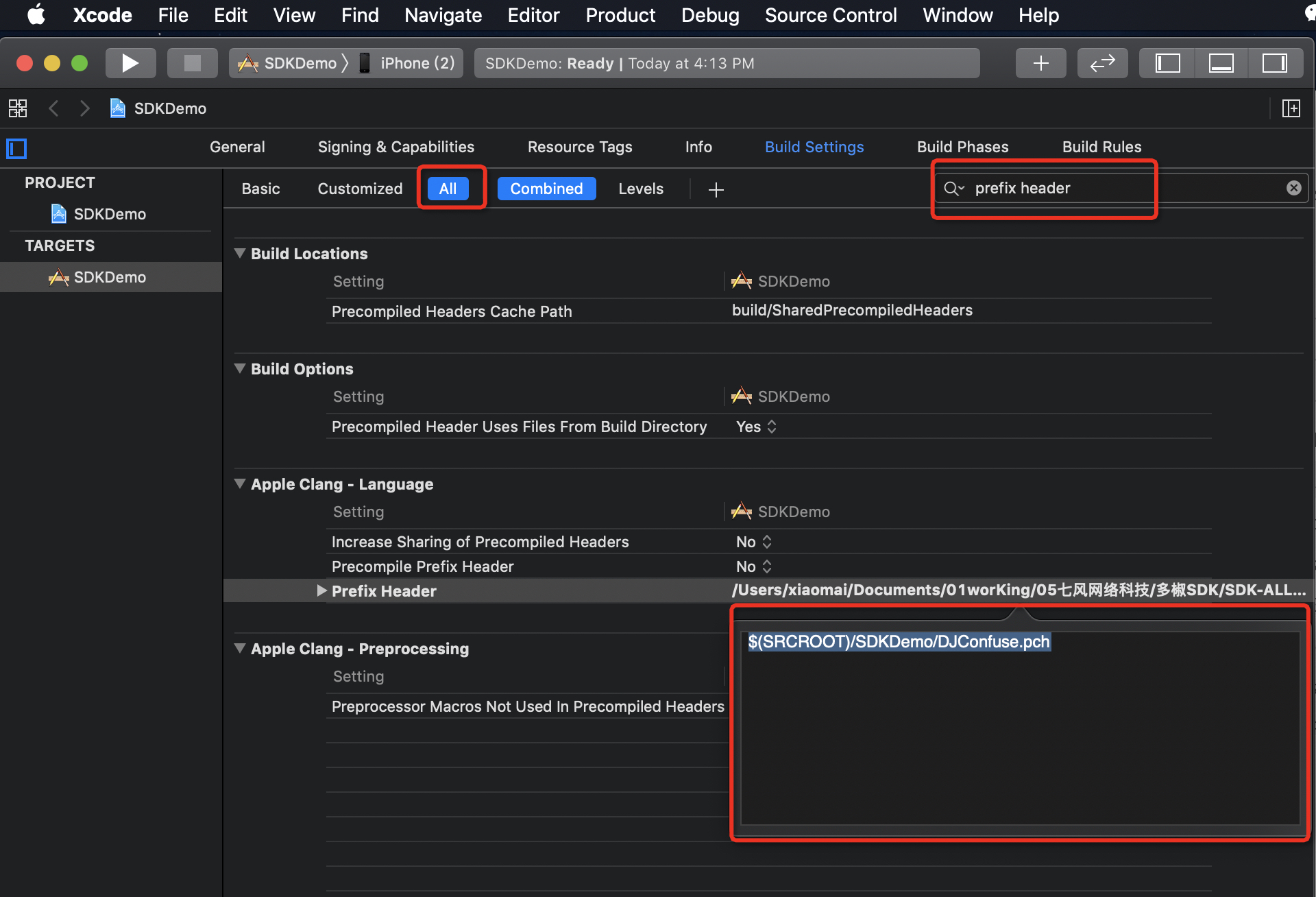
Task: Click the SDKDemo Ready status bar
Action: point(727,63)
